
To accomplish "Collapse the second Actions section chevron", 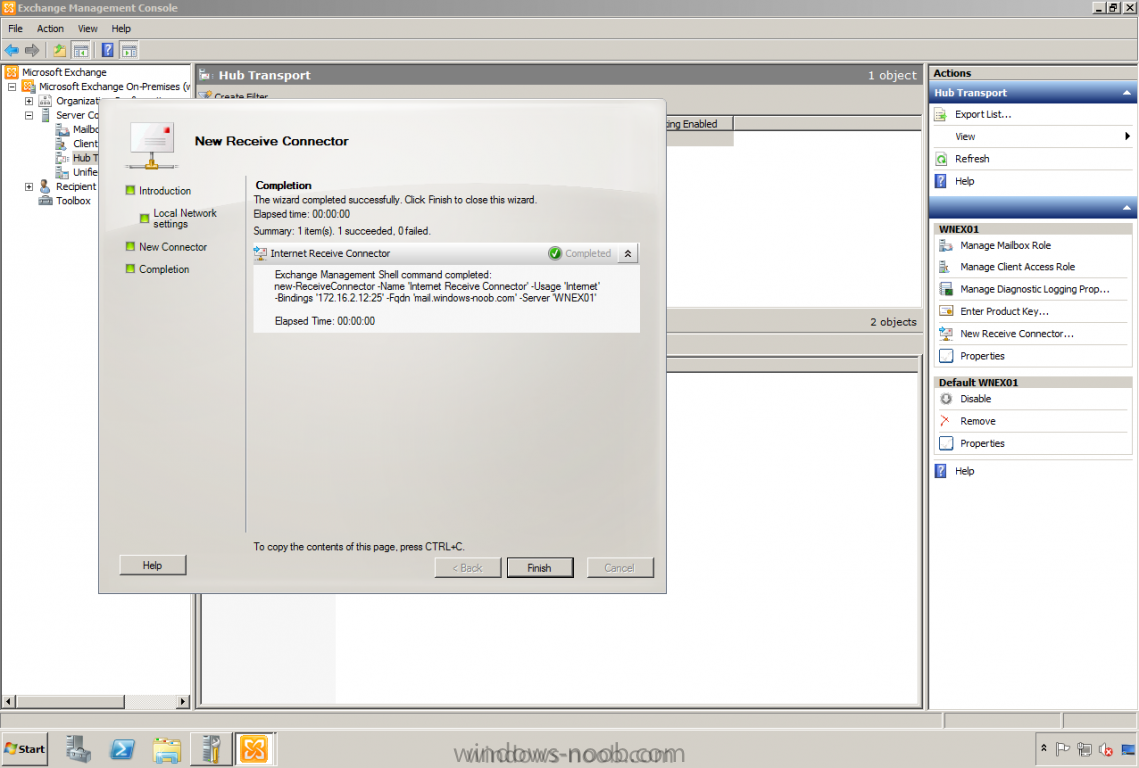I will click(x=1127, y=208).
